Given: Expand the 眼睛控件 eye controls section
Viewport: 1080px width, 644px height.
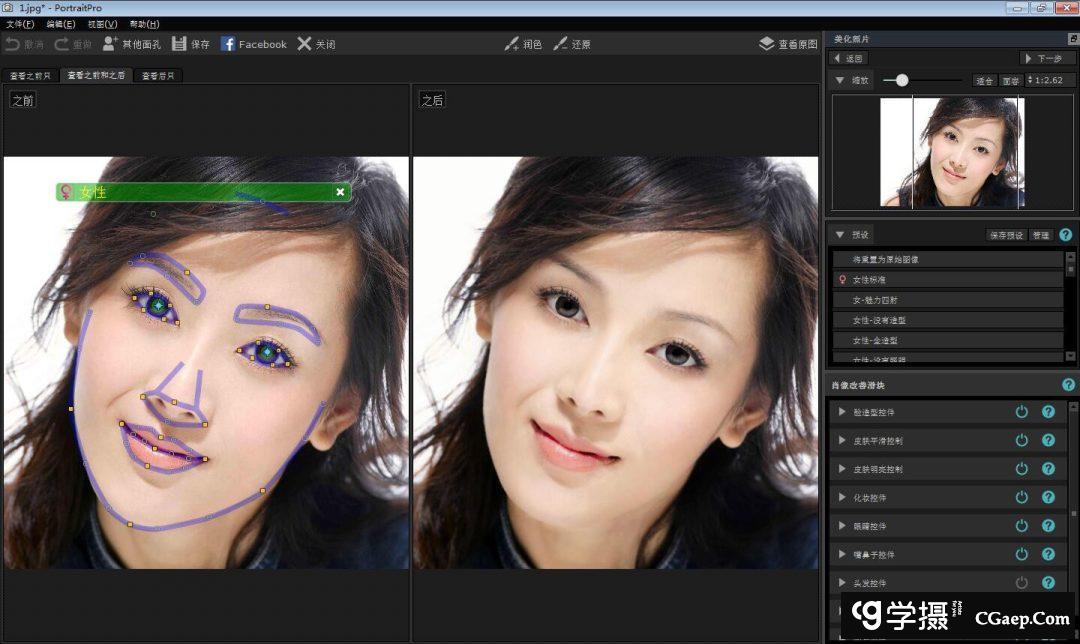Looking at the screenshot, I should [842, 526].
